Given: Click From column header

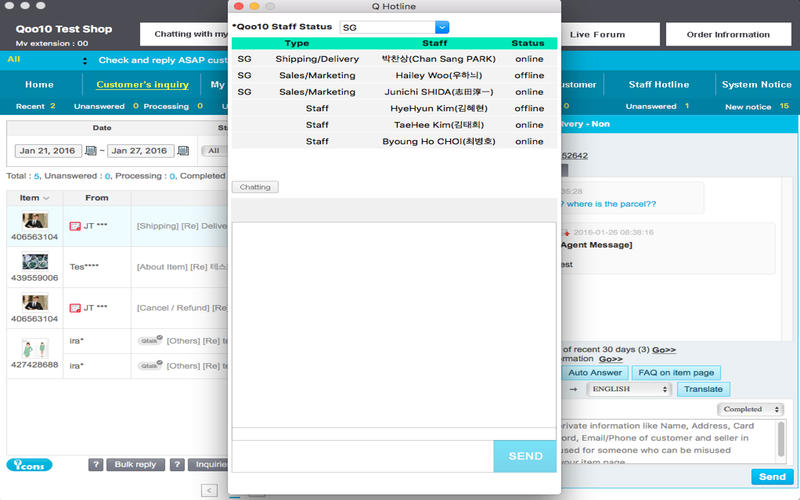Looking at the screenshot, I should pyautogui.click(x=97, y=198).
